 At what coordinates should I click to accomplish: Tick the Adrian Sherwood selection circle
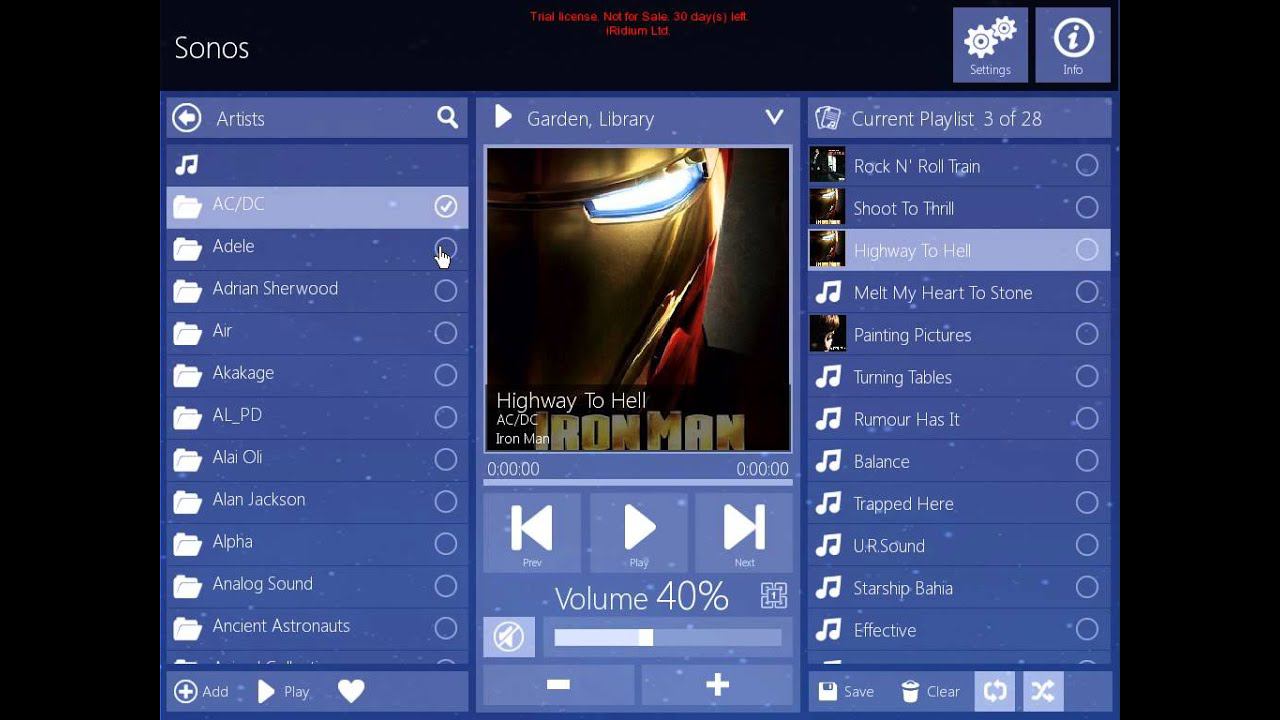[x=446, y=290]
